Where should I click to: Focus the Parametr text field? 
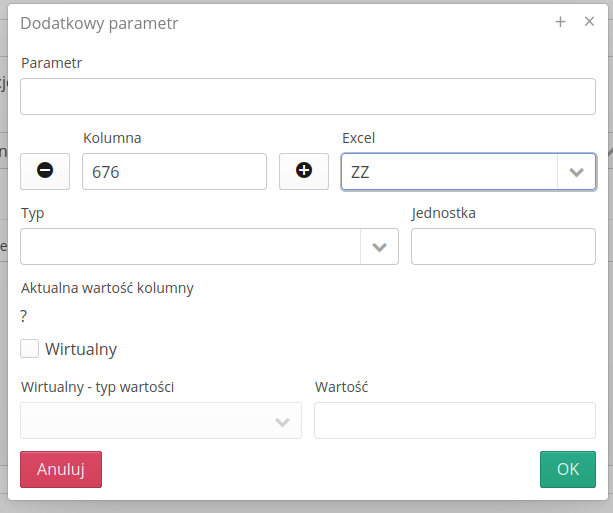click(308, 97)
